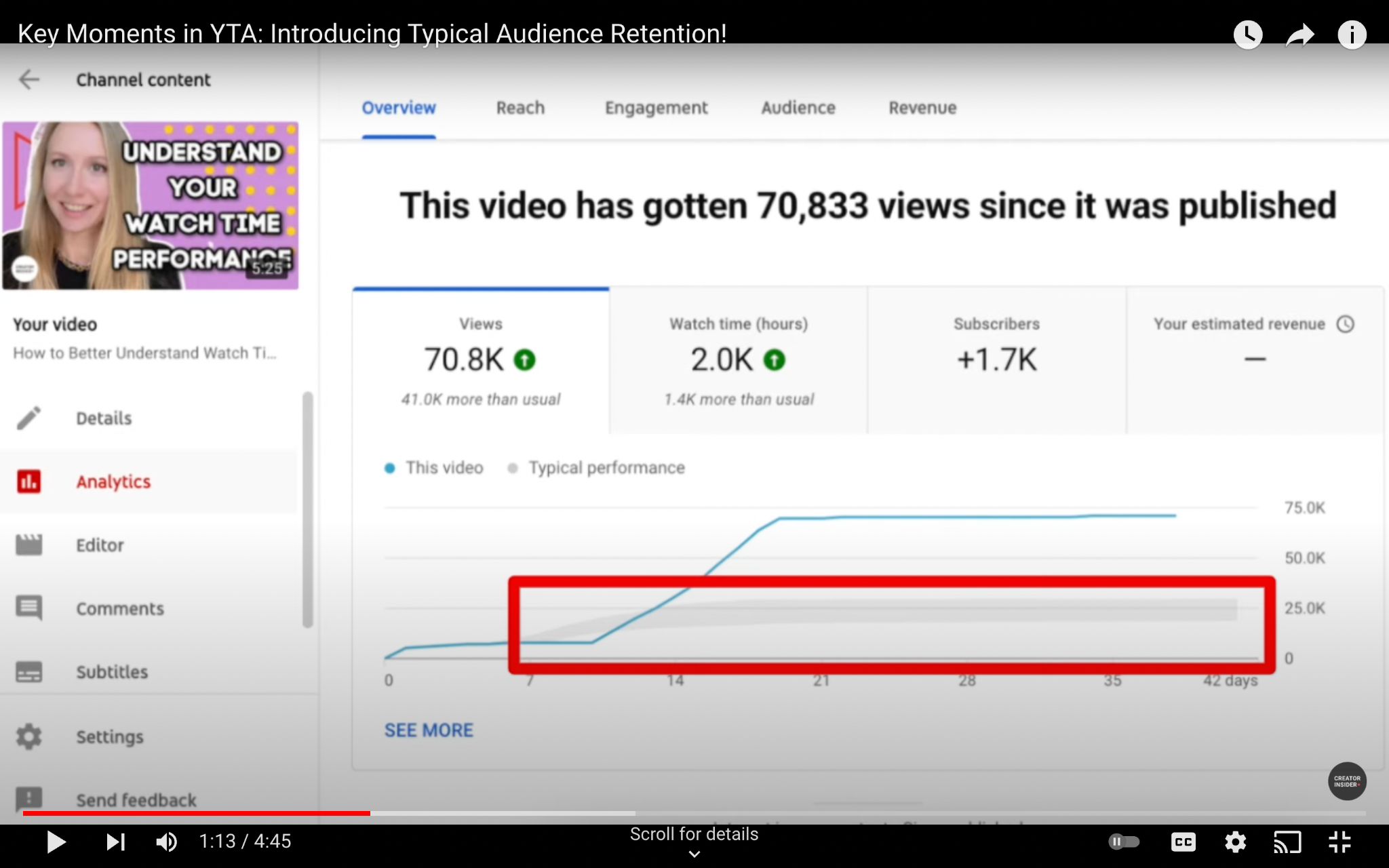The width and height of the screenshot is (1389, 868).
Task: Add video to Watch Later
Action: [1248, 35]
